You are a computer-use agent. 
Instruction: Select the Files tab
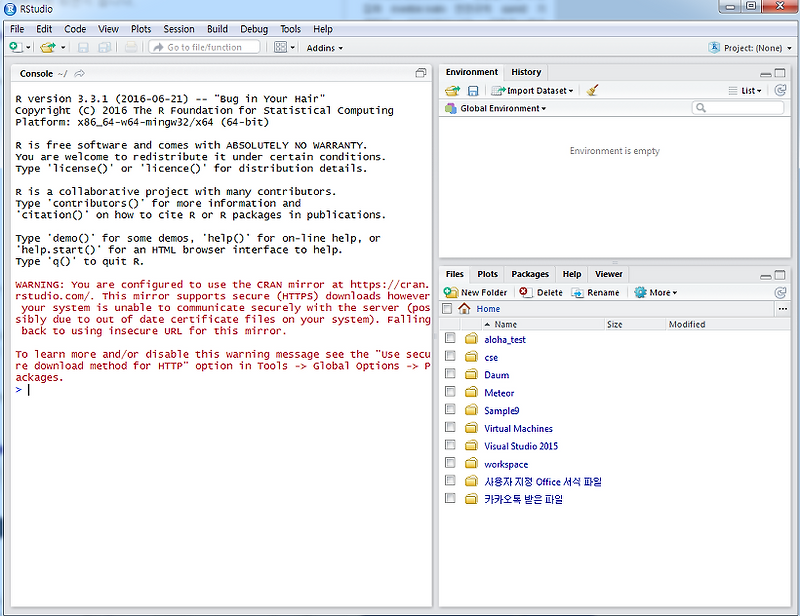455,274
